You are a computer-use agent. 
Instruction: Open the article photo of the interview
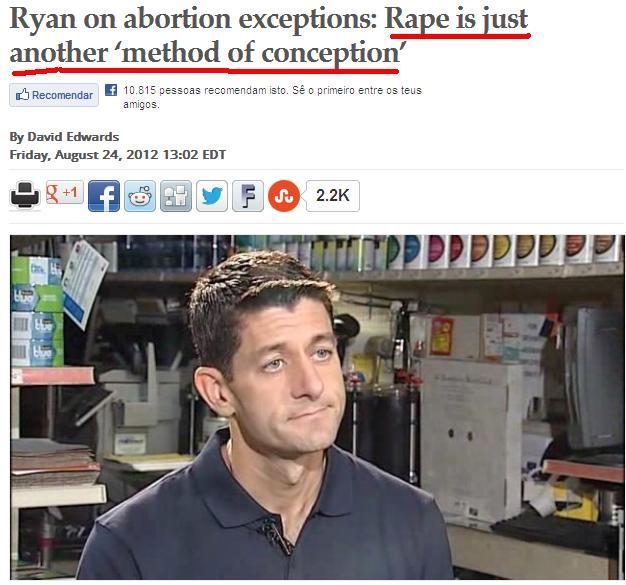point(317,407)
